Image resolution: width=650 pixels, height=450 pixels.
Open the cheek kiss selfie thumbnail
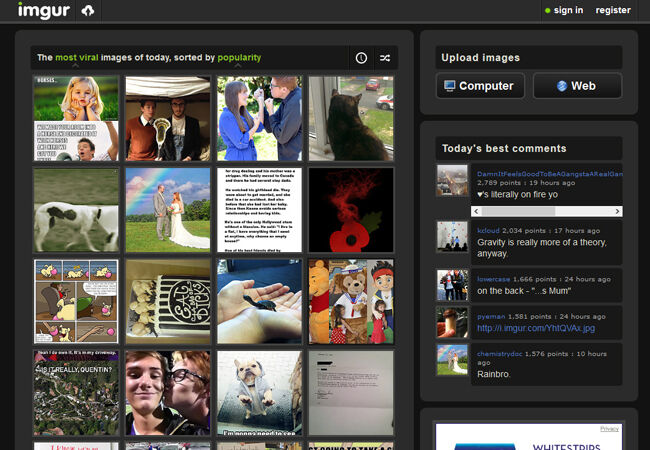point(168,393)
